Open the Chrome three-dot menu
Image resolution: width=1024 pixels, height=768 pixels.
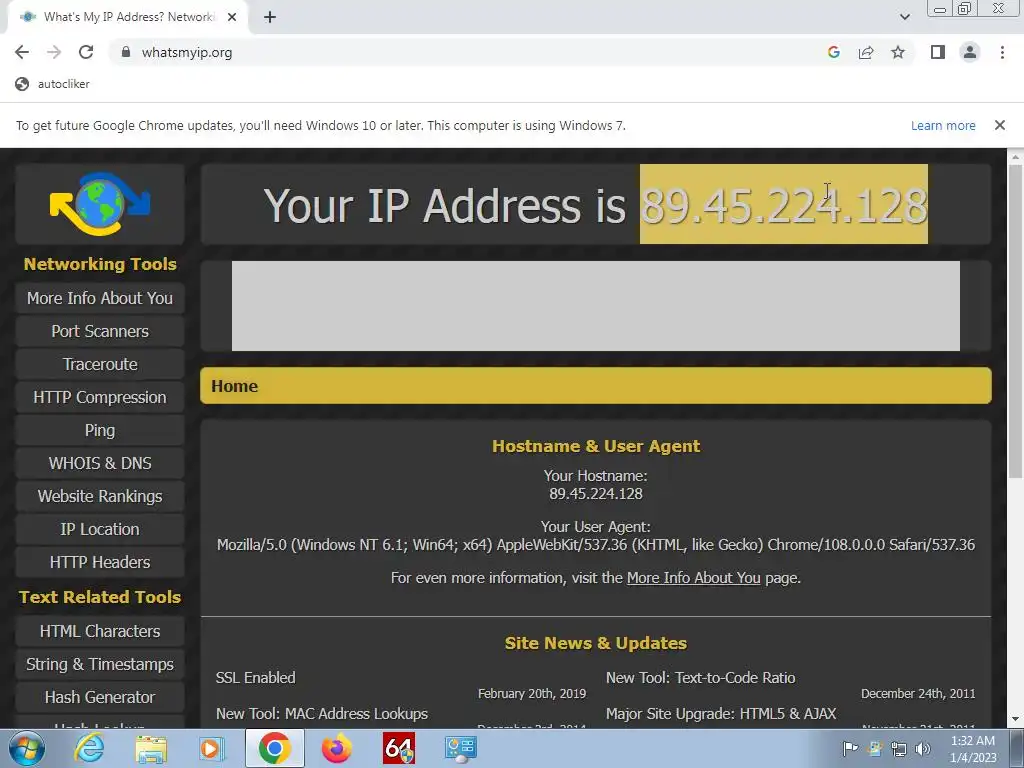tap(1002, 52)
